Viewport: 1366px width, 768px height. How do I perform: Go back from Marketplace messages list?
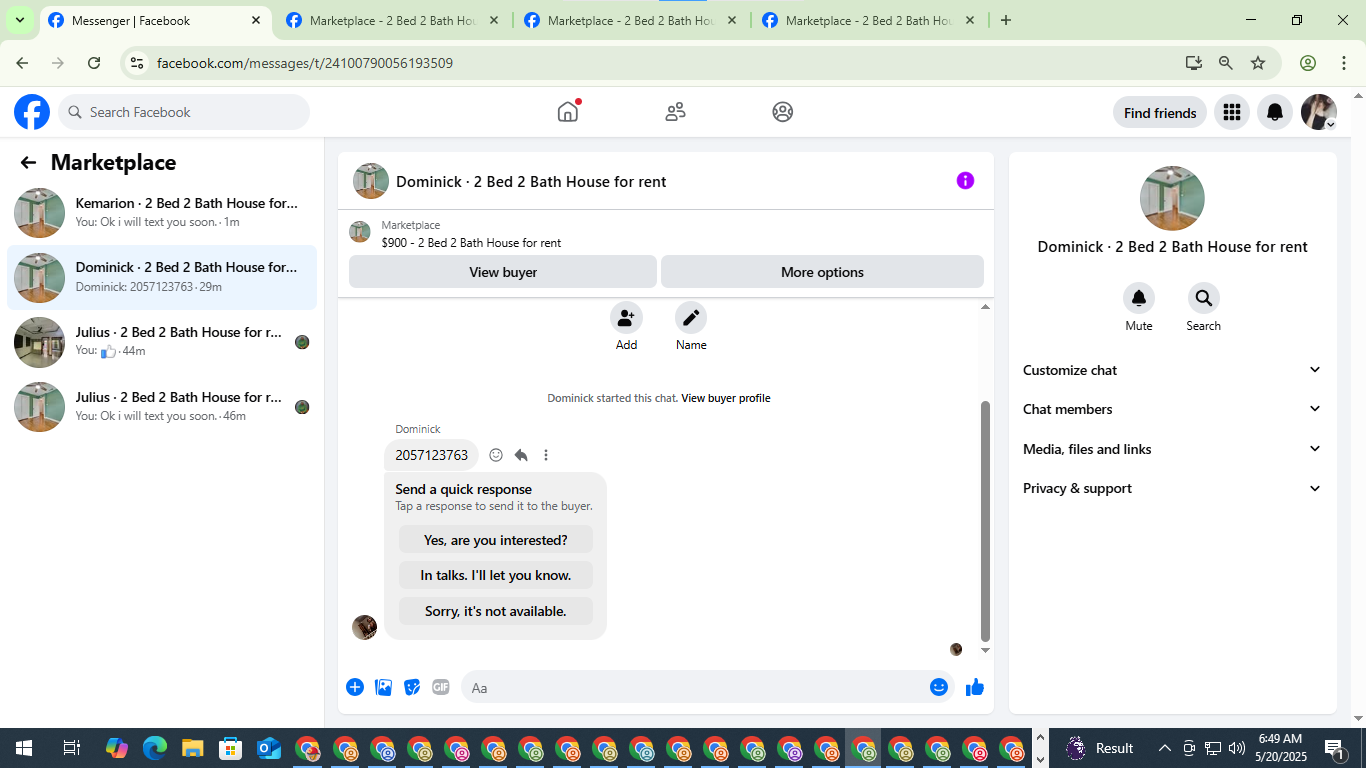(28, 163)
